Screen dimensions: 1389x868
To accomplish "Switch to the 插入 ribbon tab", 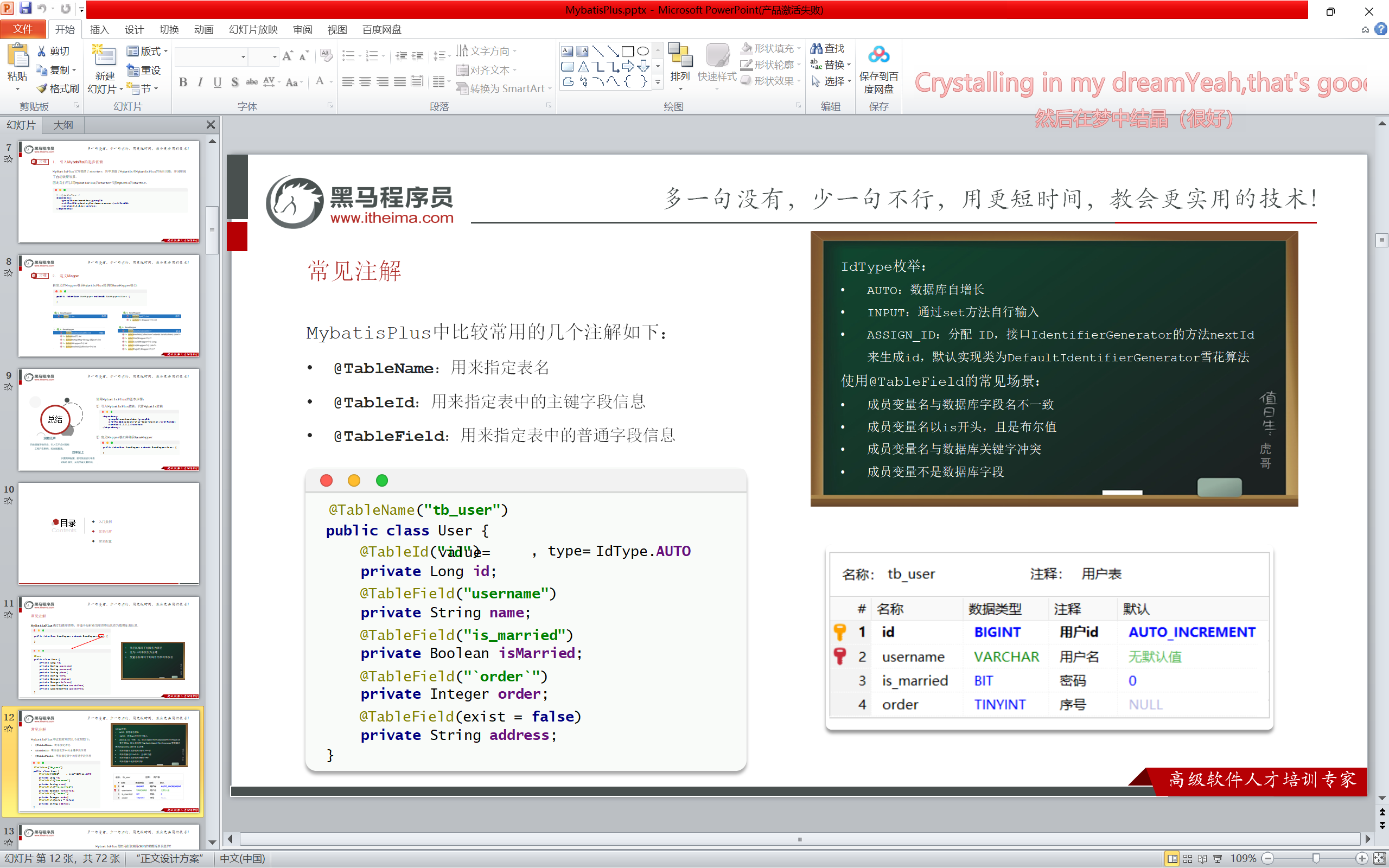I will 99,29.
